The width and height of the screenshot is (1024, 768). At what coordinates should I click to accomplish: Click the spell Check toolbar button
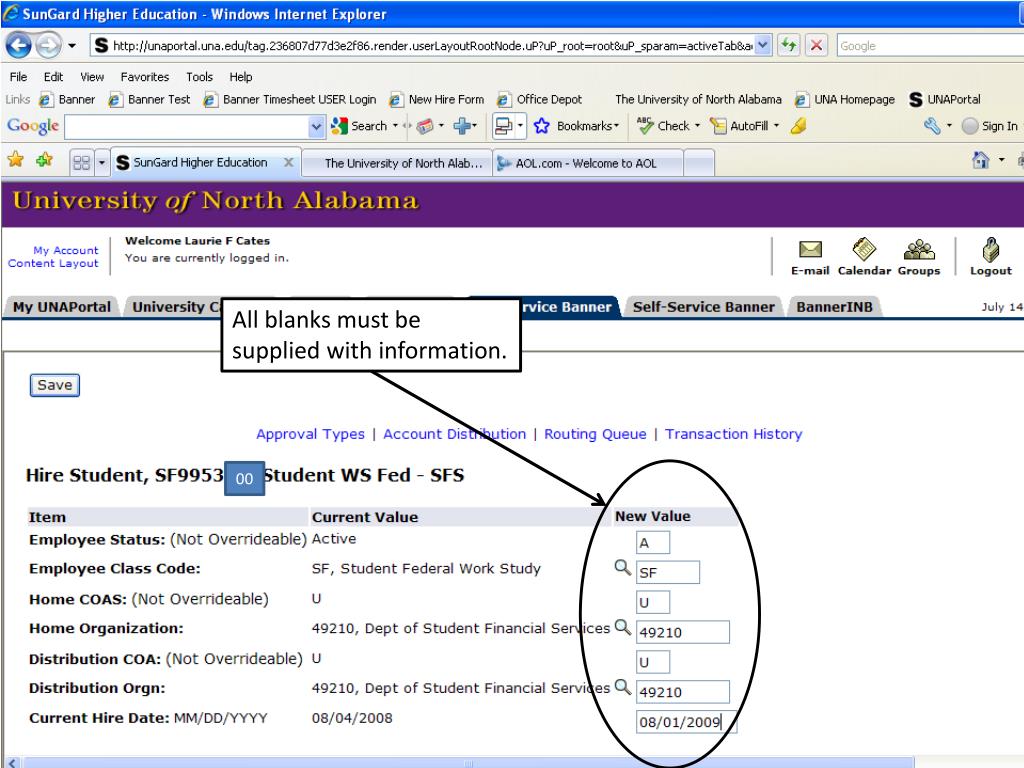(664, 126)
